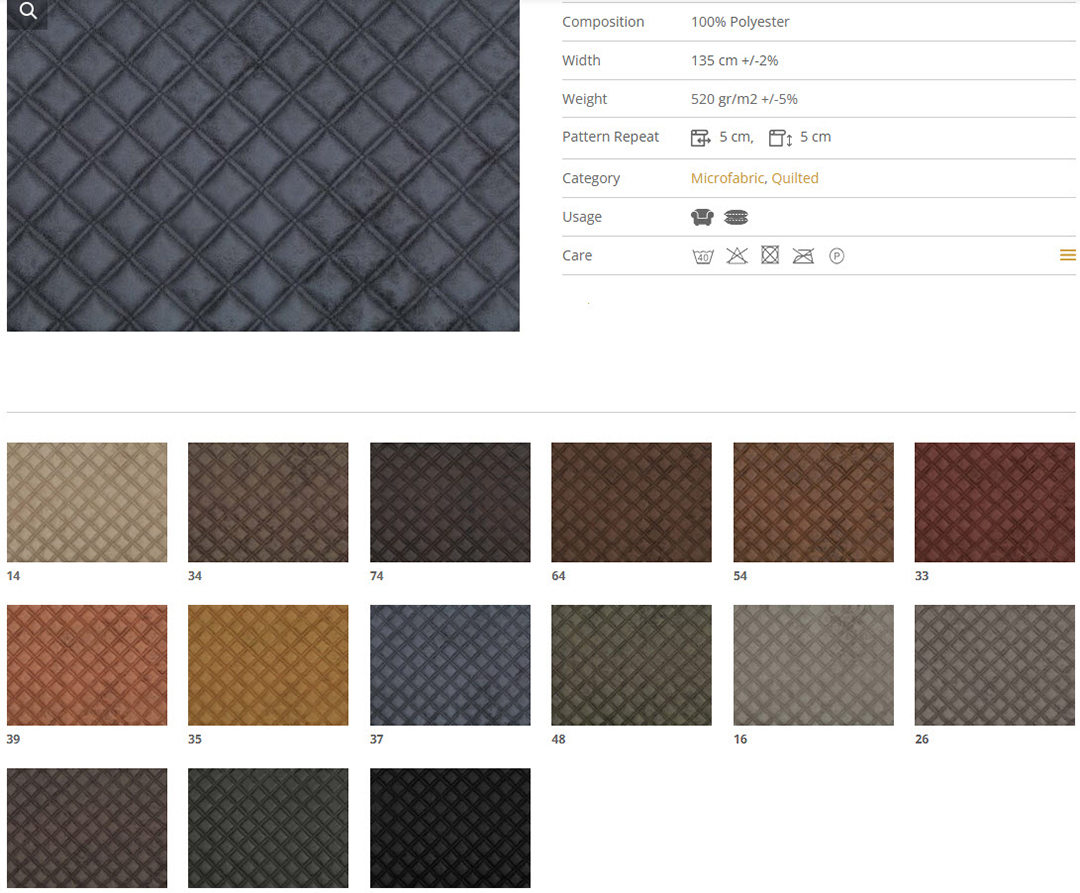Select dark red color swatch 33
Image resolution: width=1080 pixels, height=893 pixels.
[994, 502]
